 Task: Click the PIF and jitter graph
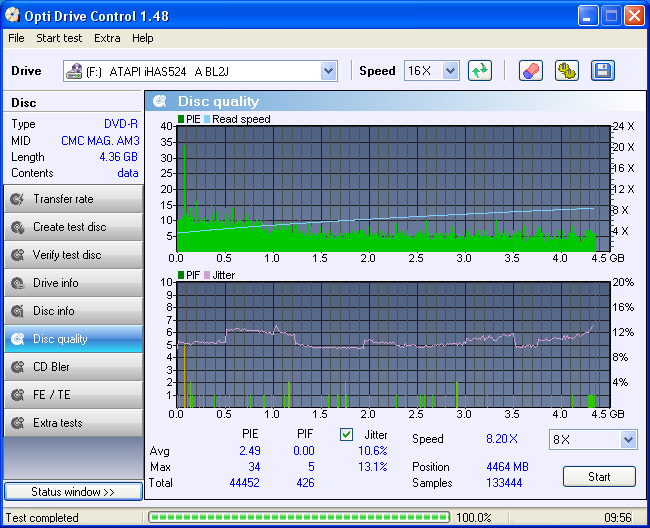click(x=393, y=345)
